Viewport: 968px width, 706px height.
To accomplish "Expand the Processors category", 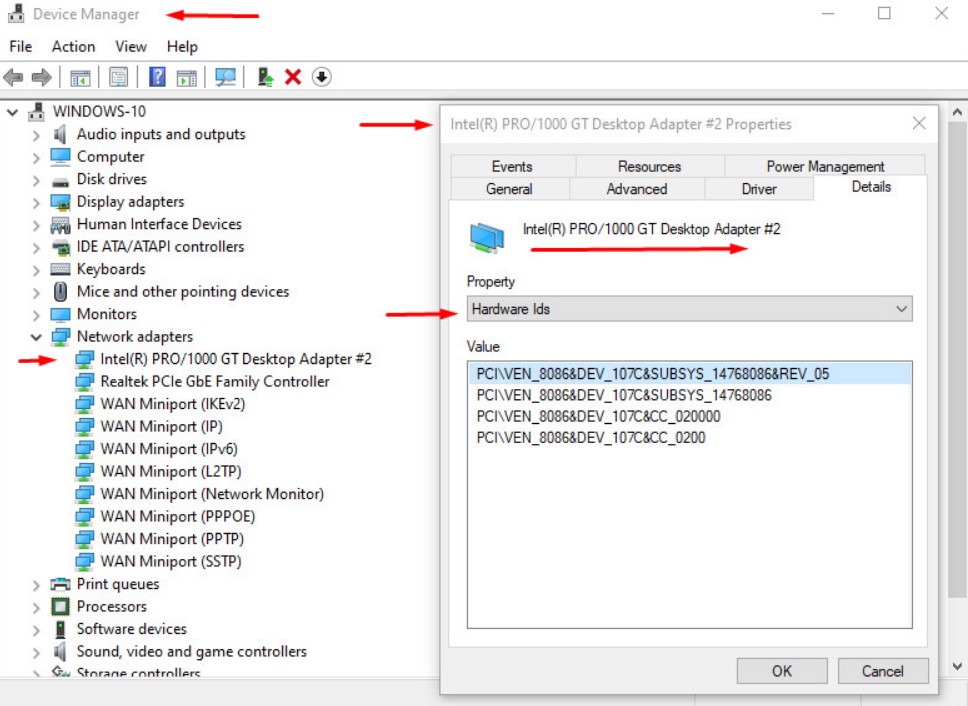I will (x=36, y=607).
